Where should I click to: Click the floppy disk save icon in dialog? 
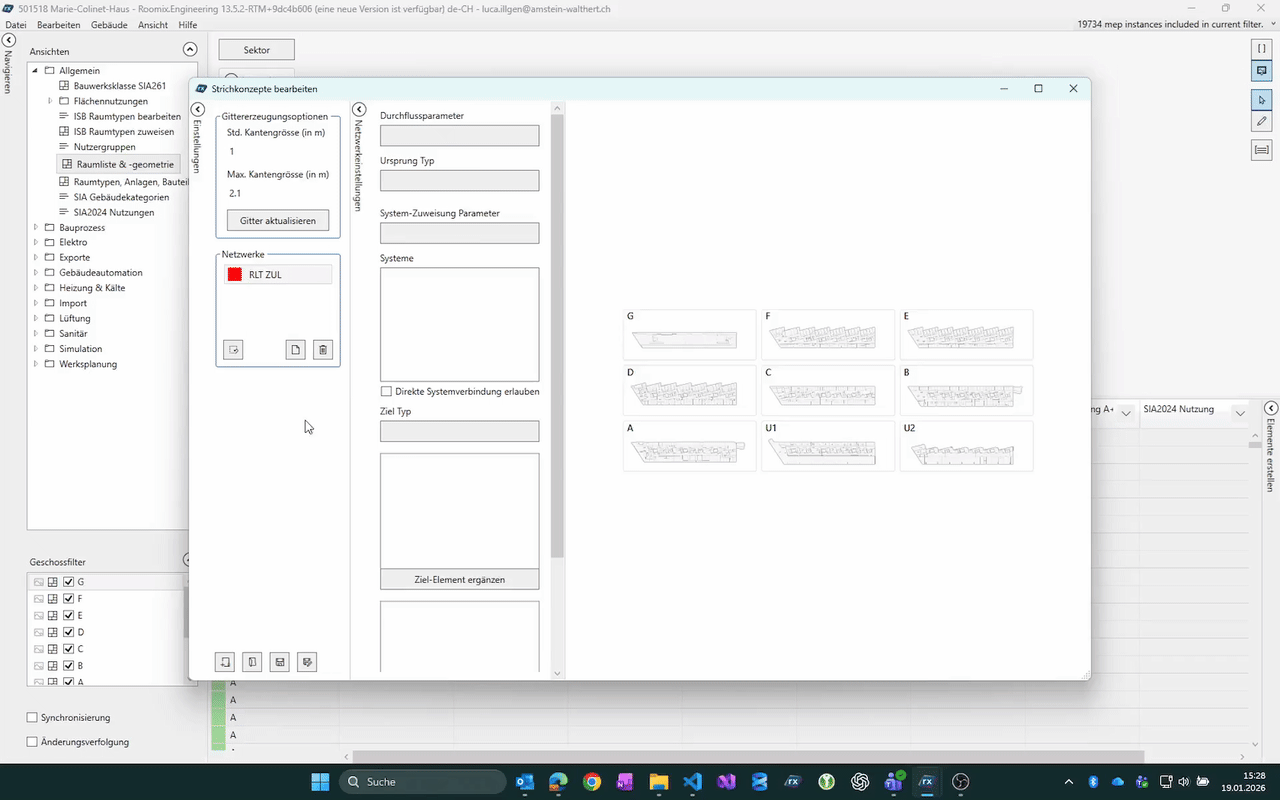pyautogui.click(x=280, y=662)
